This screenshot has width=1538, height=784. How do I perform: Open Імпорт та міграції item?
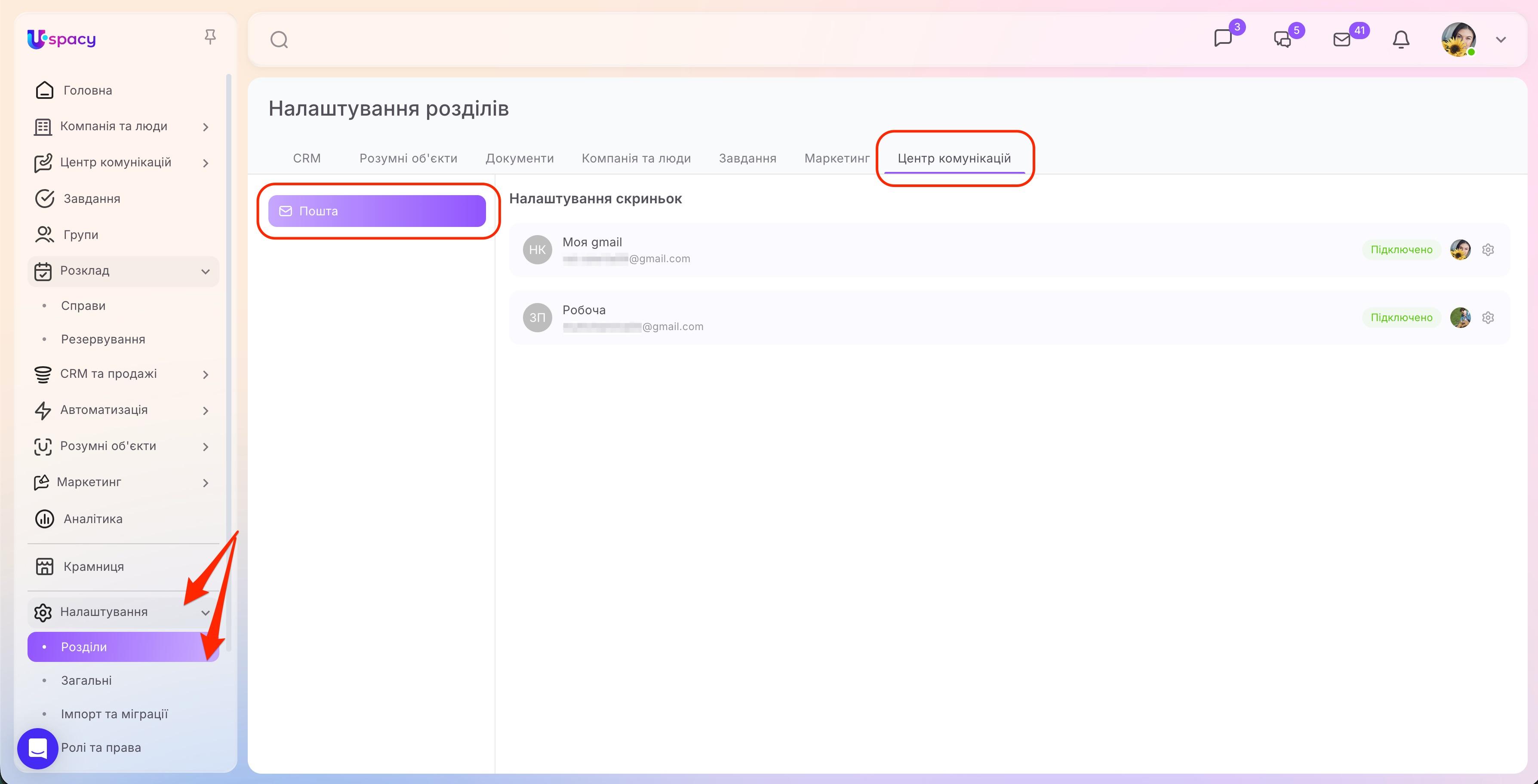pyautogui.click(x=114, y=714)
